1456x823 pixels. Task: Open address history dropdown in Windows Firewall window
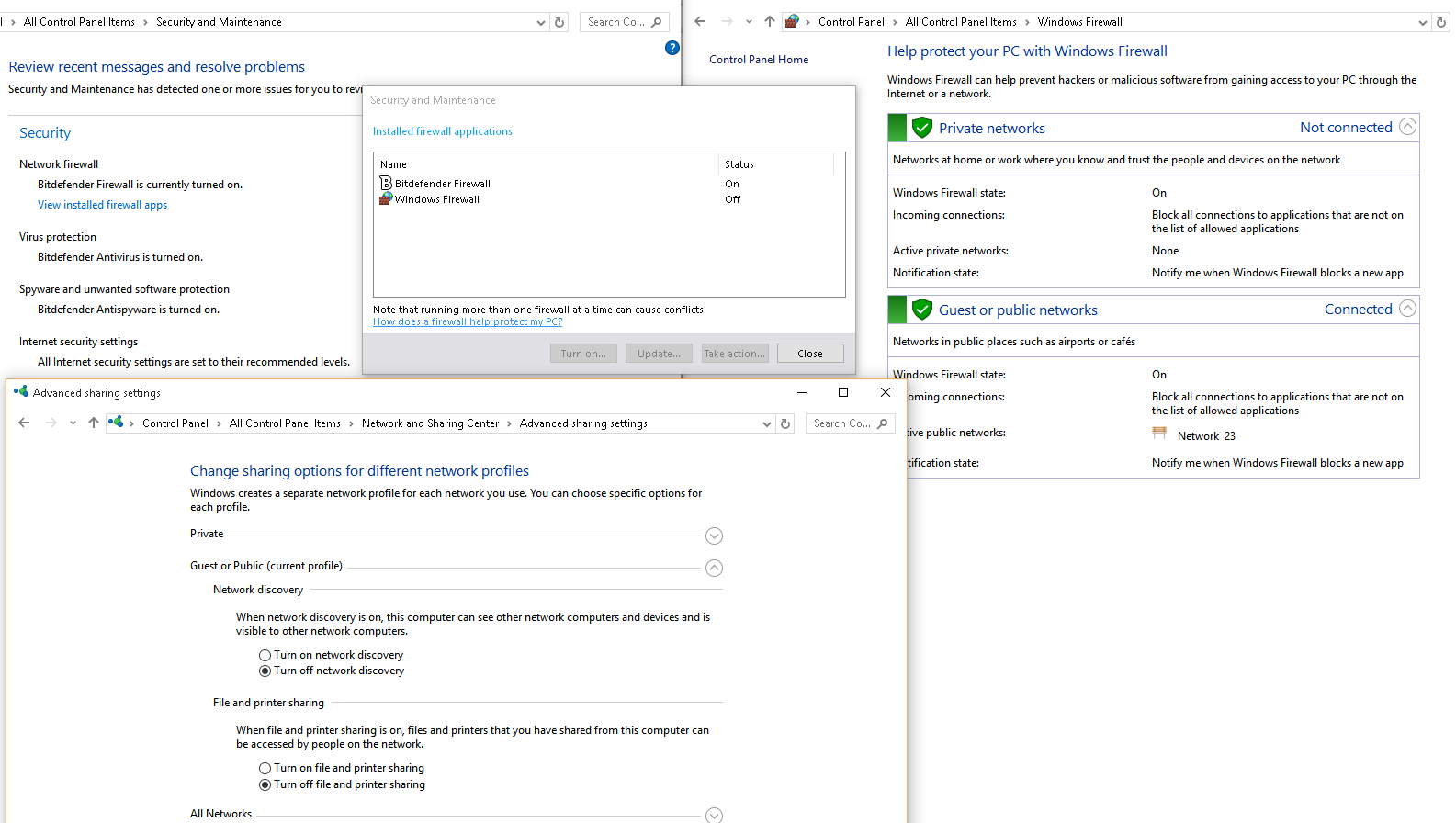(x=1423, y=22)
